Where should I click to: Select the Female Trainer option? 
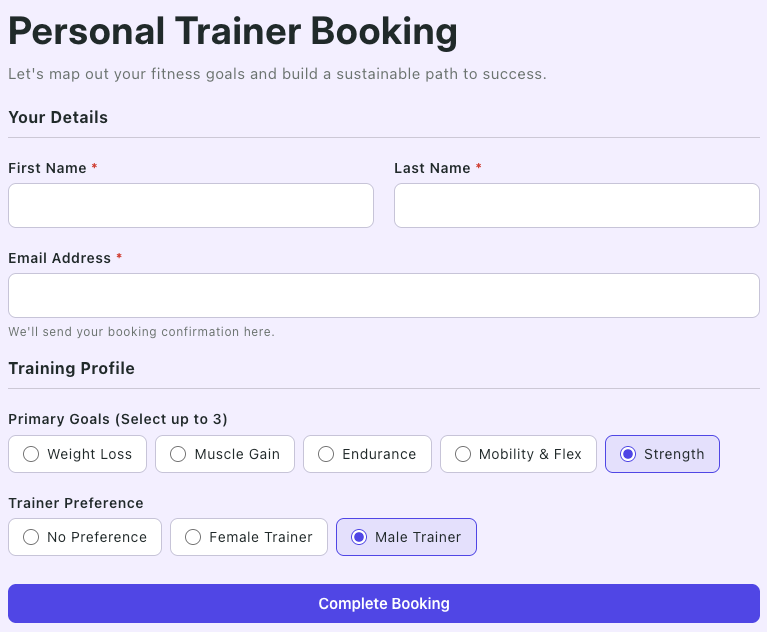(x=249, y=537)
